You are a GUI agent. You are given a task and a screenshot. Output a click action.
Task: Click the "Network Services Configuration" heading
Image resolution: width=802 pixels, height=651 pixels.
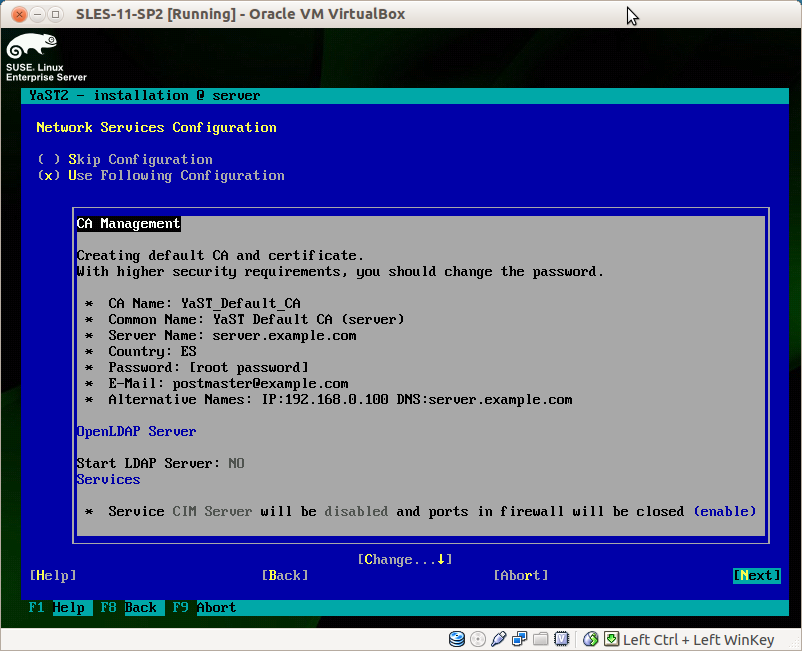click(157, 127)
